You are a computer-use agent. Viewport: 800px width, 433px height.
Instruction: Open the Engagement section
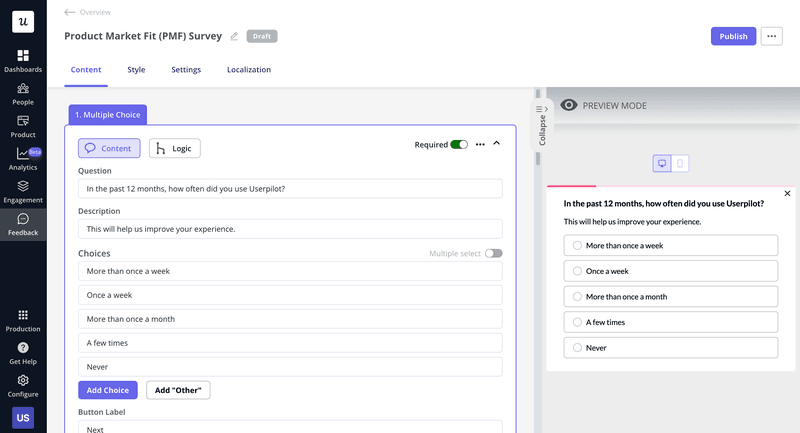pos(23,192)
